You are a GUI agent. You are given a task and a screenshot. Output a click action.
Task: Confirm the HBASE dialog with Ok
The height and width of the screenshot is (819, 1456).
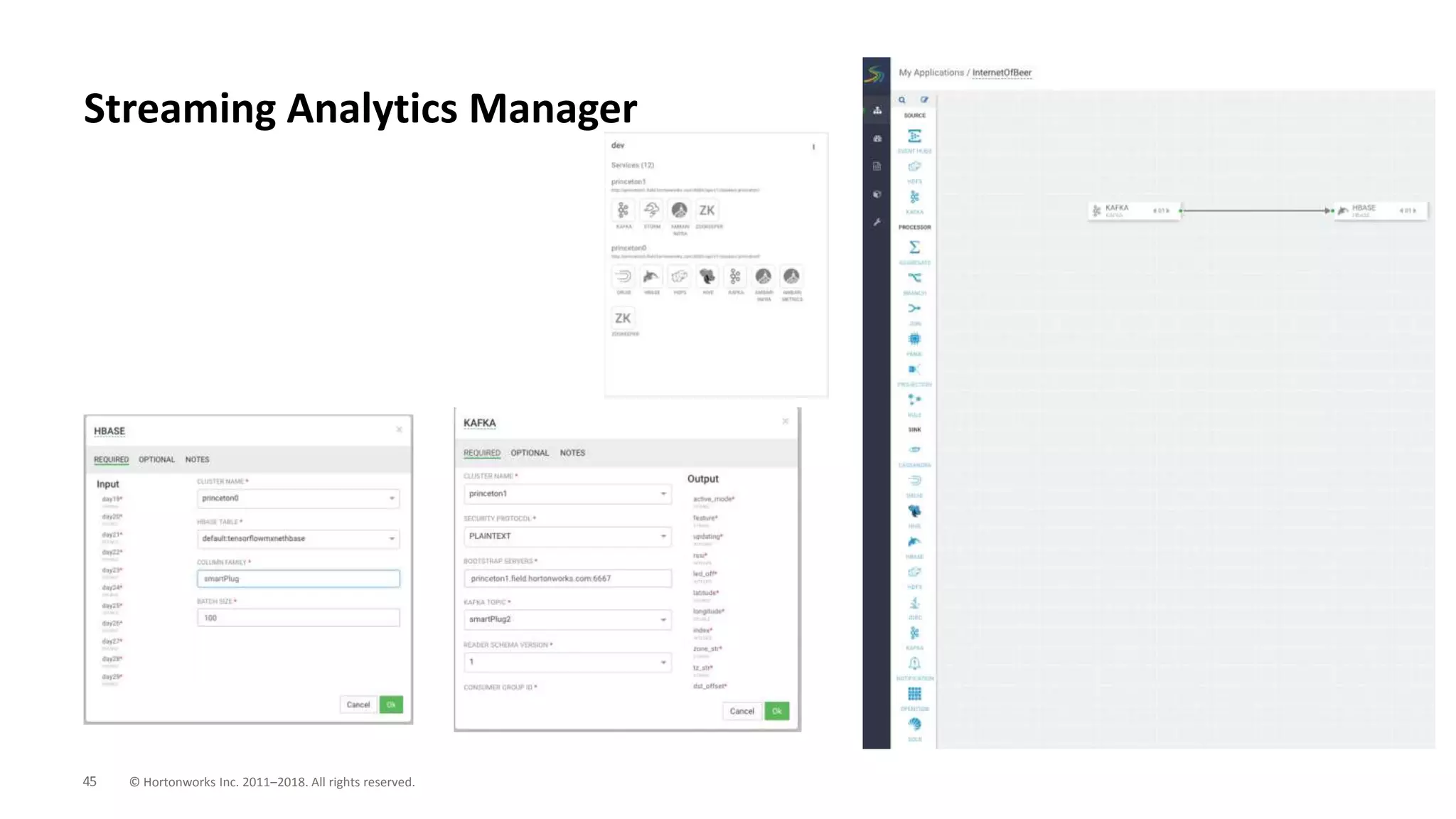point(391,705)
